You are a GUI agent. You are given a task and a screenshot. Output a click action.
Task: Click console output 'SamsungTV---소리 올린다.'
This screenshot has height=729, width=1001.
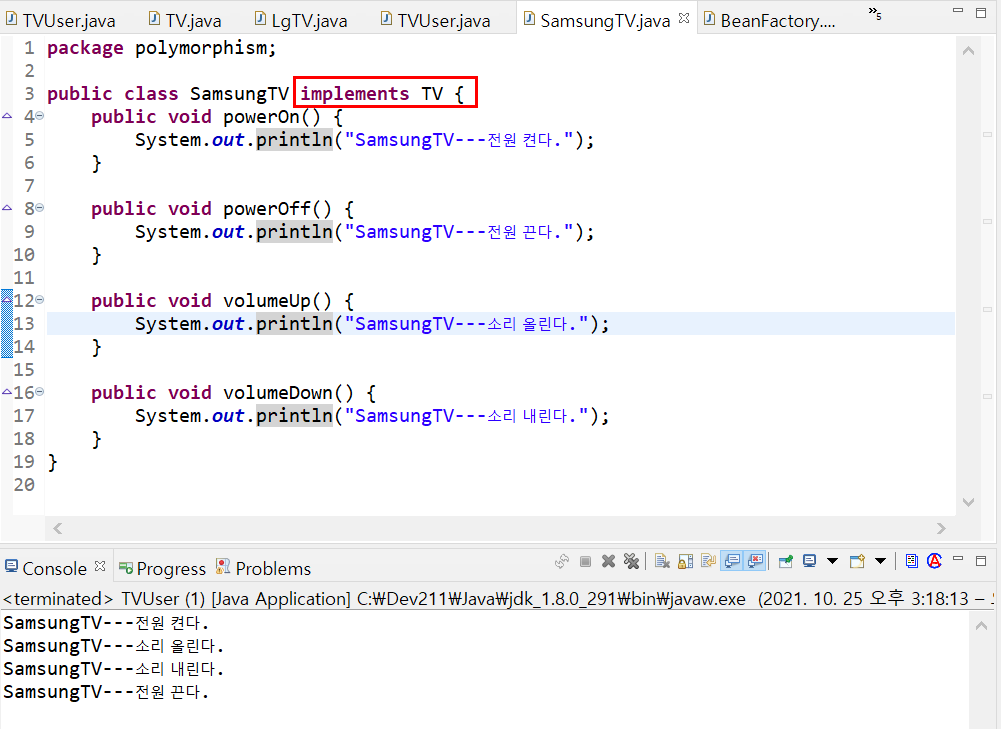(x=114, y=646)
